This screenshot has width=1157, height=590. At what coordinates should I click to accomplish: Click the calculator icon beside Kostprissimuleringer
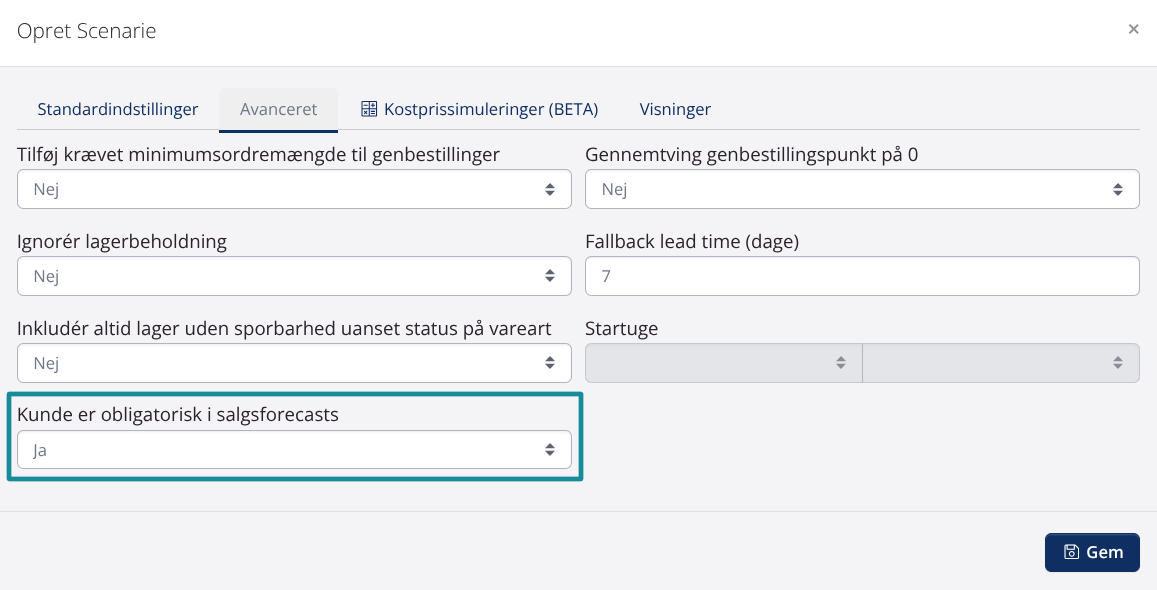point(369,109)
